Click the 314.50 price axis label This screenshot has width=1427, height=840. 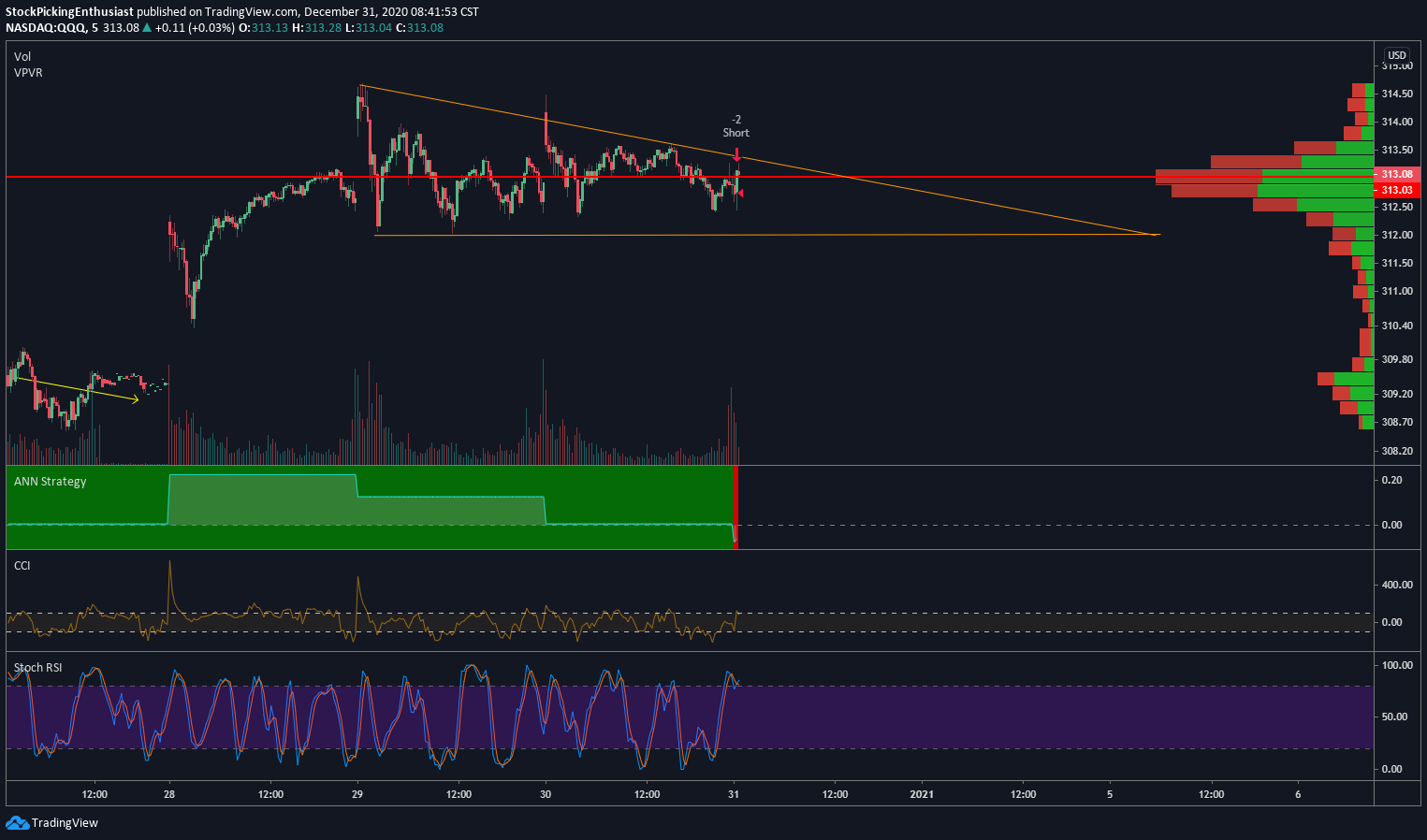tap(1397, 94)
